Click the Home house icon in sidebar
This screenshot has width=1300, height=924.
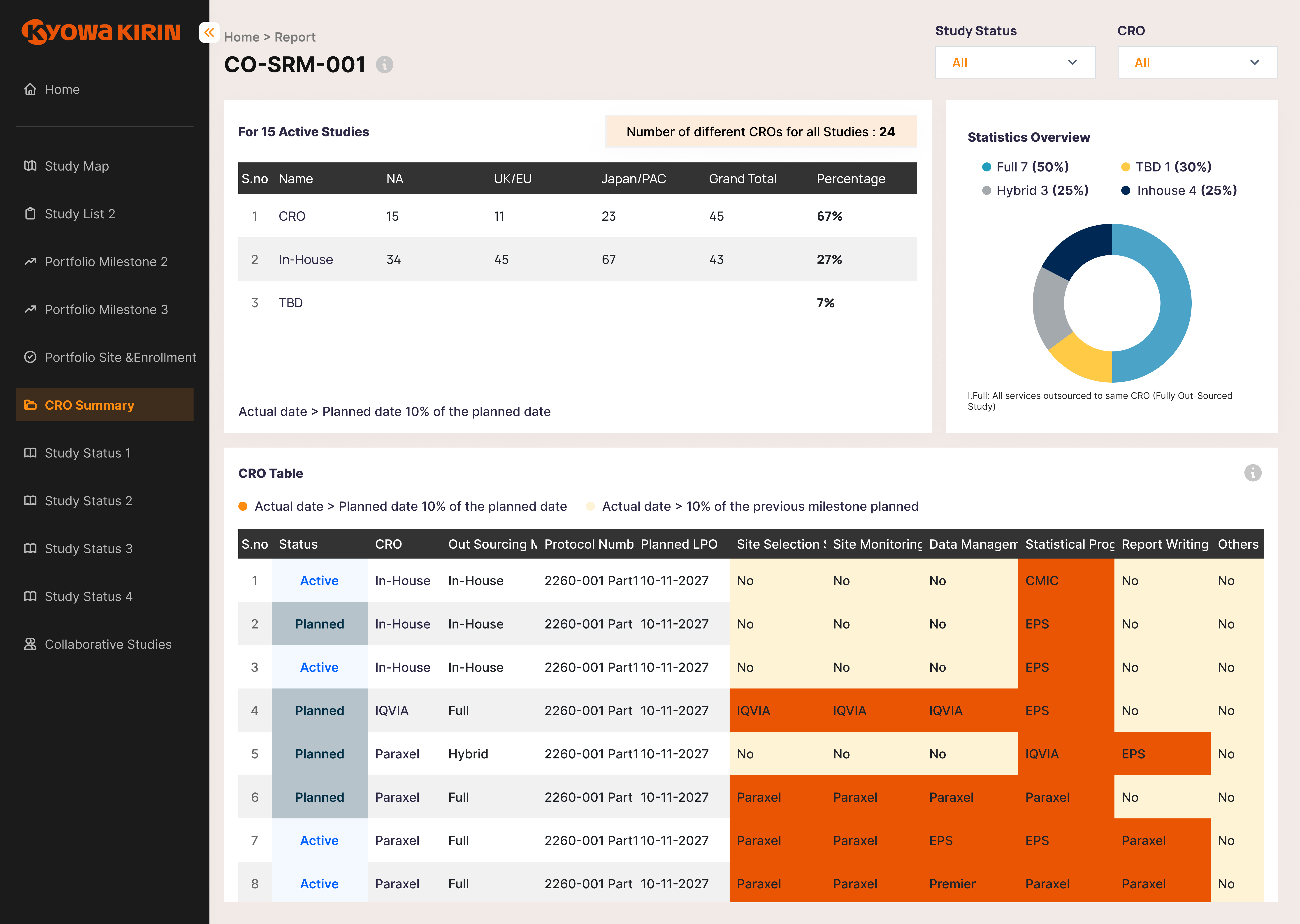(30, 89)
